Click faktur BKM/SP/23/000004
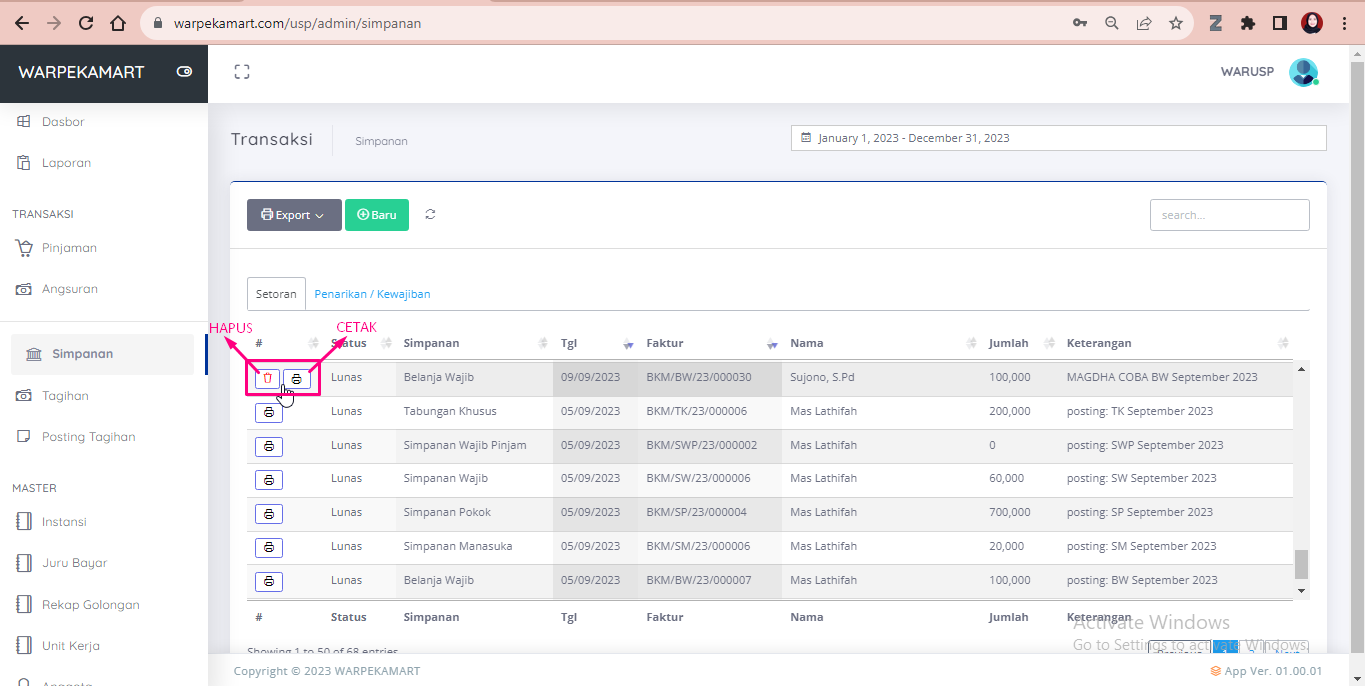1365x686 pixels. click(x=696, y=513)
